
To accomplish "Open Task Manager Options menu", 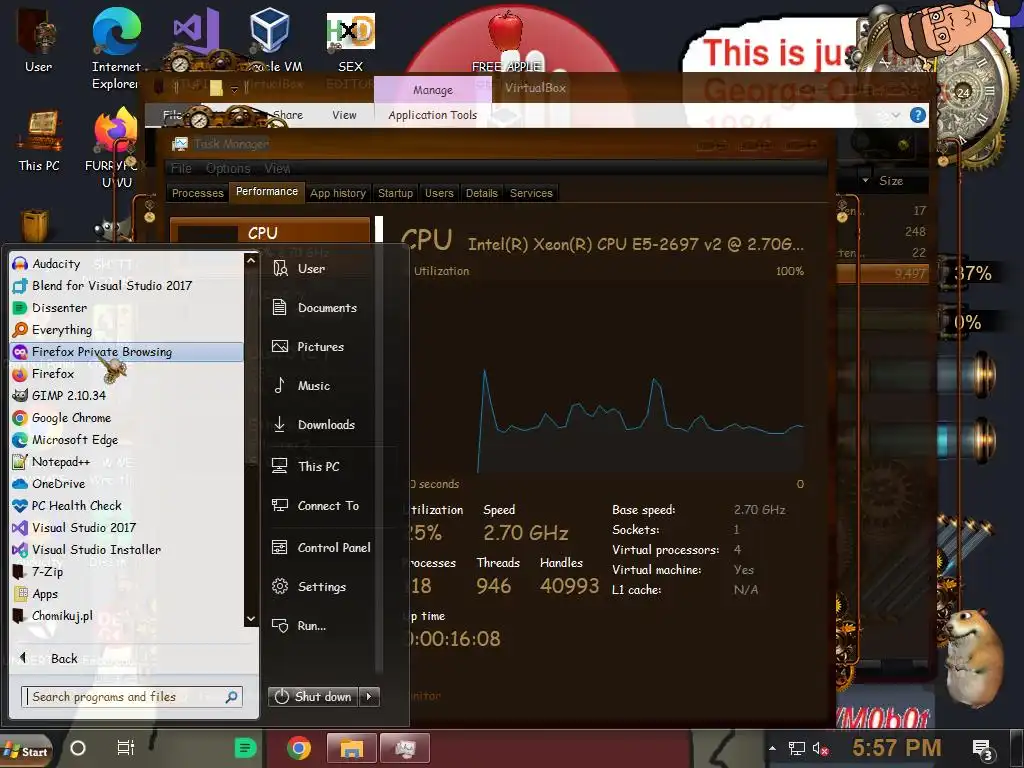I will point(228,168).
